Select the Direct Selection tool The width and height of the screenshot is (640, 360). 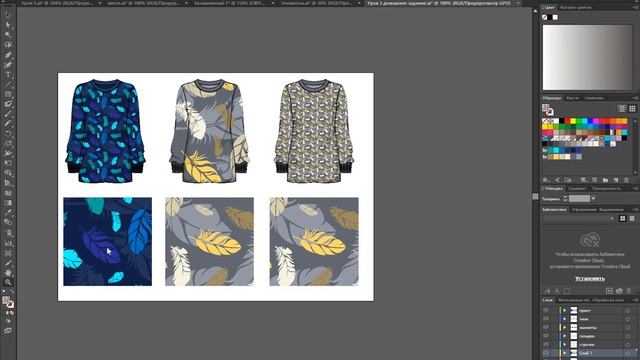(8, 25)
